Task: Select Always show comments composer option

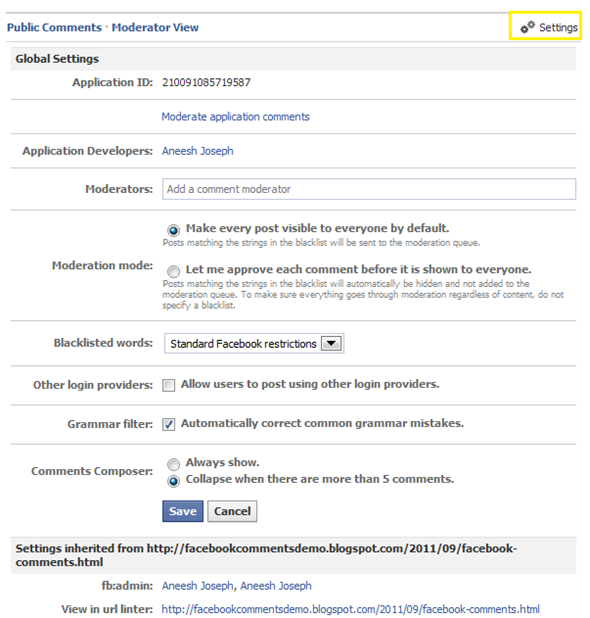Action: coord(173,464)
